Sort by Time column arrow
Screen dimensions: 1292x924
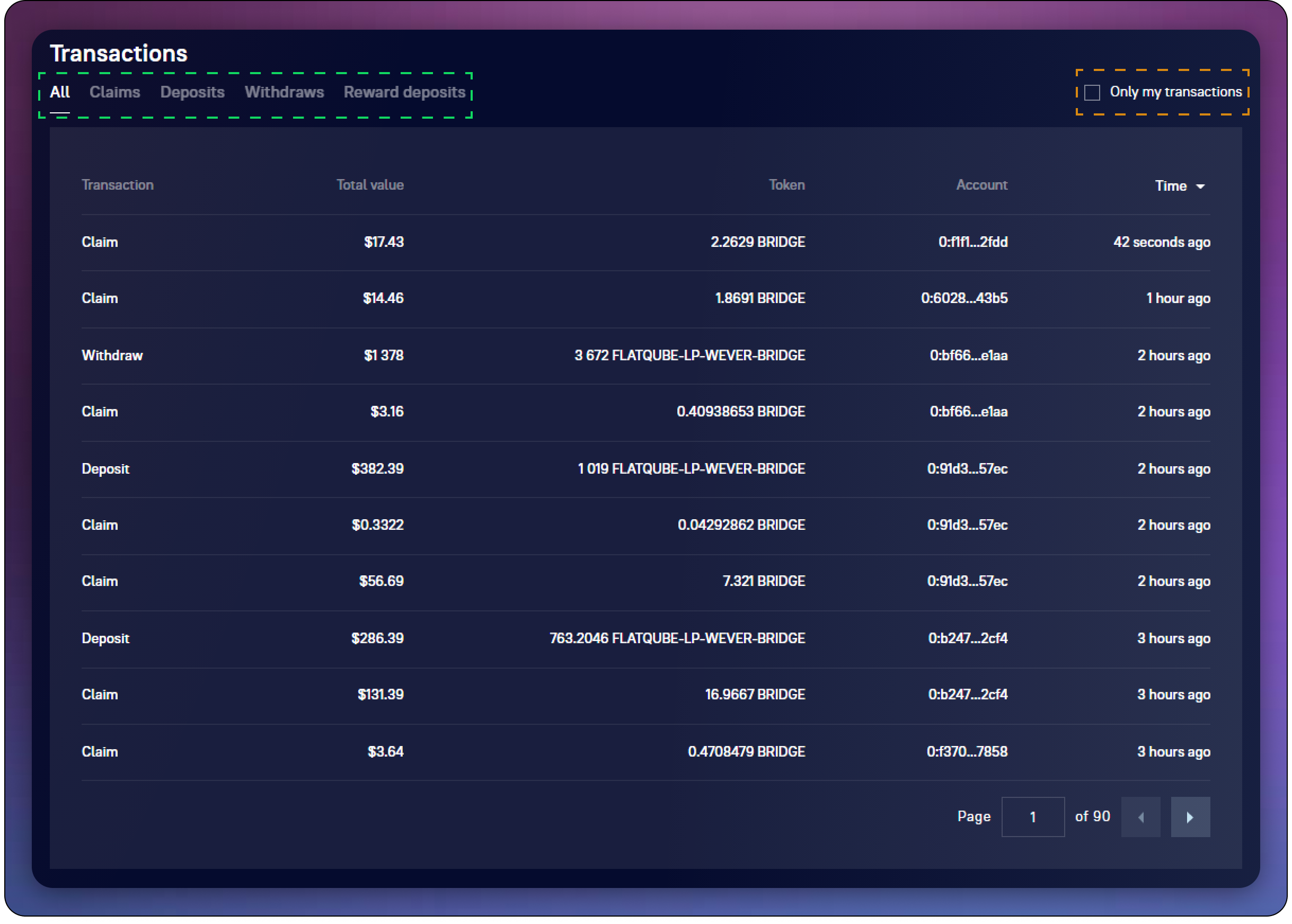point(1200,186)
